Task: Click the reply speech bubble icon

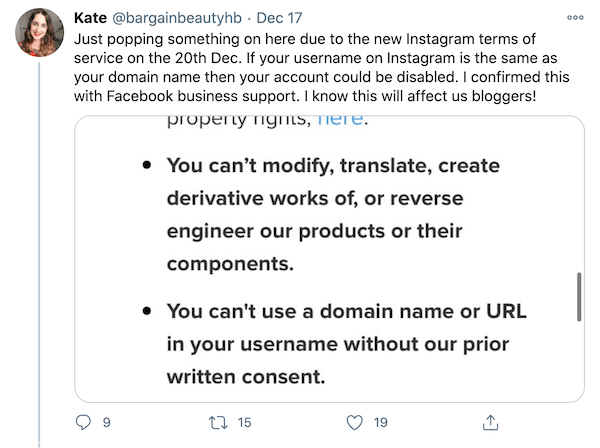Action: 83,422
